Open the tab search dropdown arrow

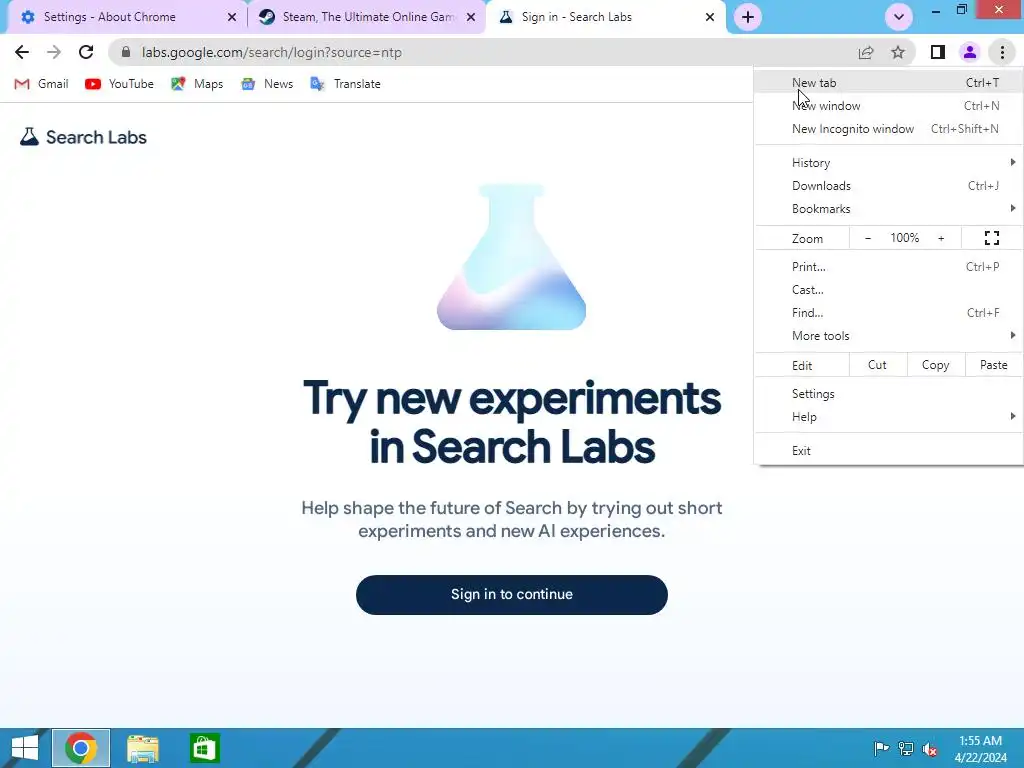click(899, 17)
